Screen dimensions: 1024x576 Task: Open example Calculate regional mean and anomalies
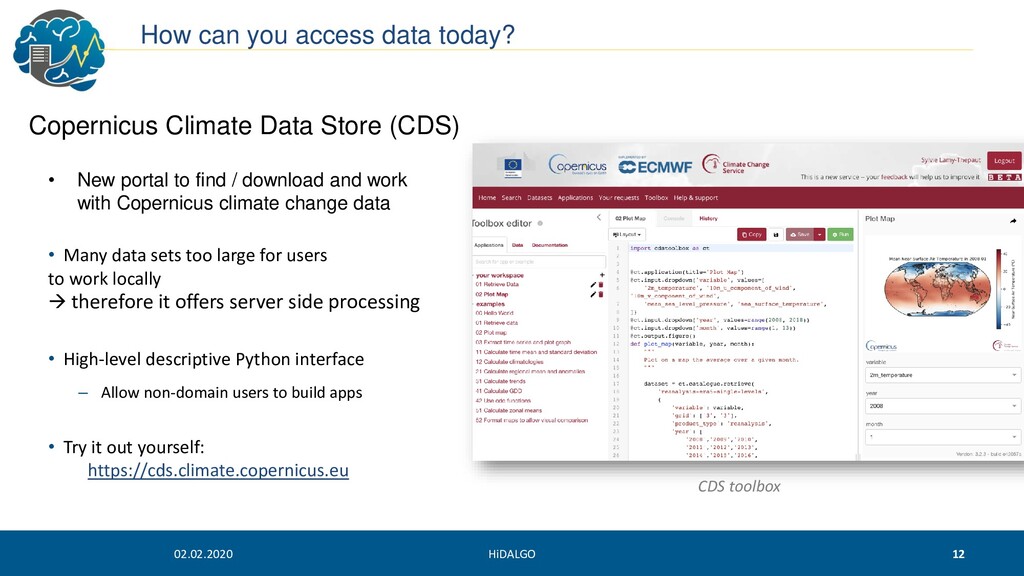pyautogui.click(x=530, y=372)
